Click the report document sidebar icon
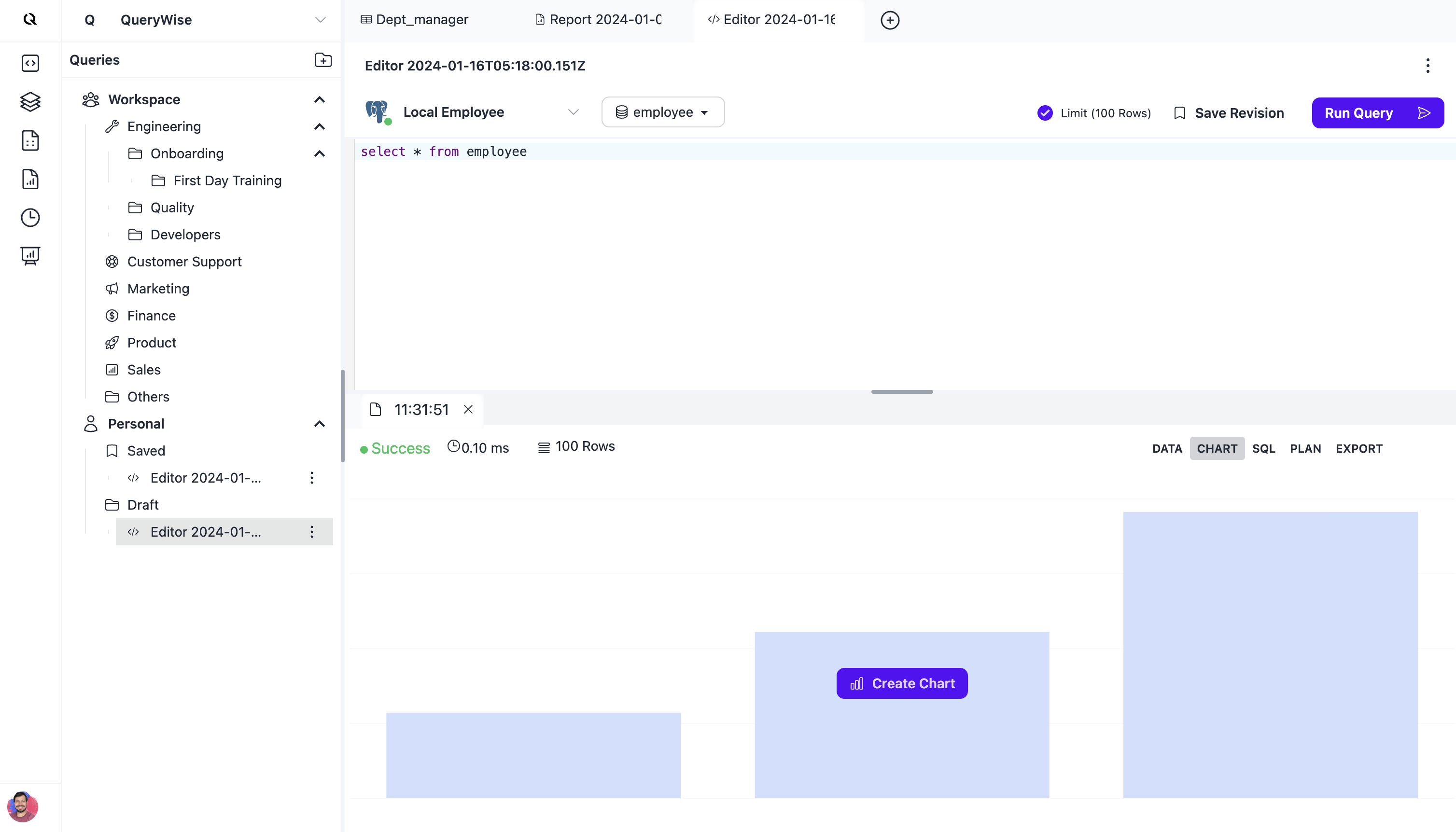 30,179
